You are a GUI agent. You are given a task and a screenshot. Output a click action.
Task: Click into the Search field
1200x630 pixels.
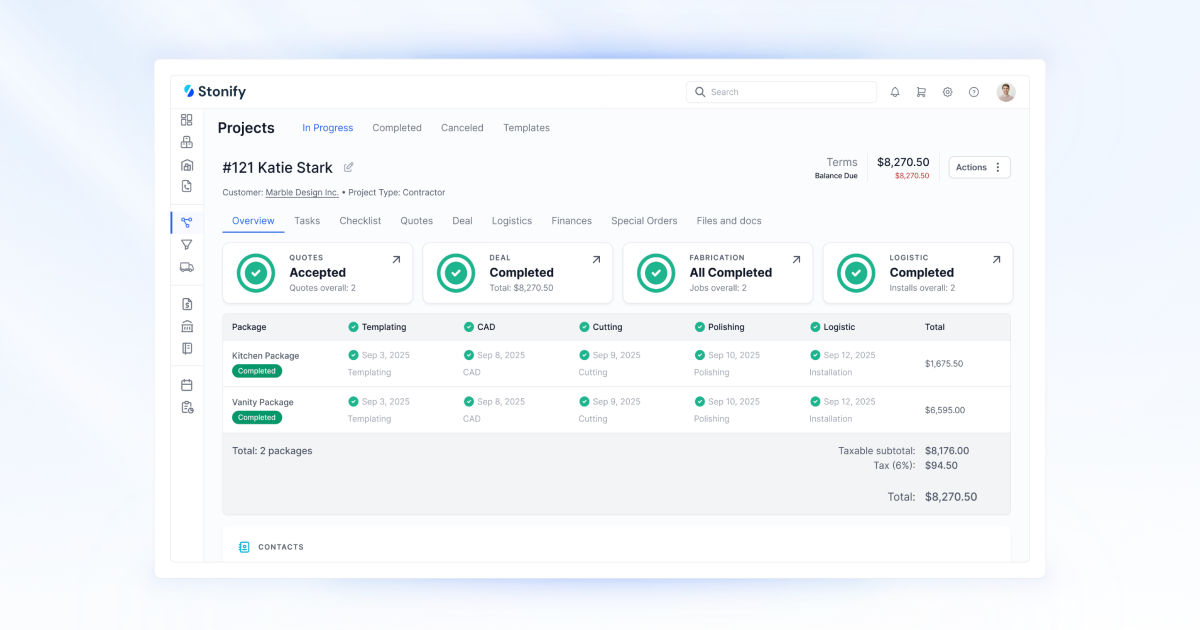click(781, 92)
